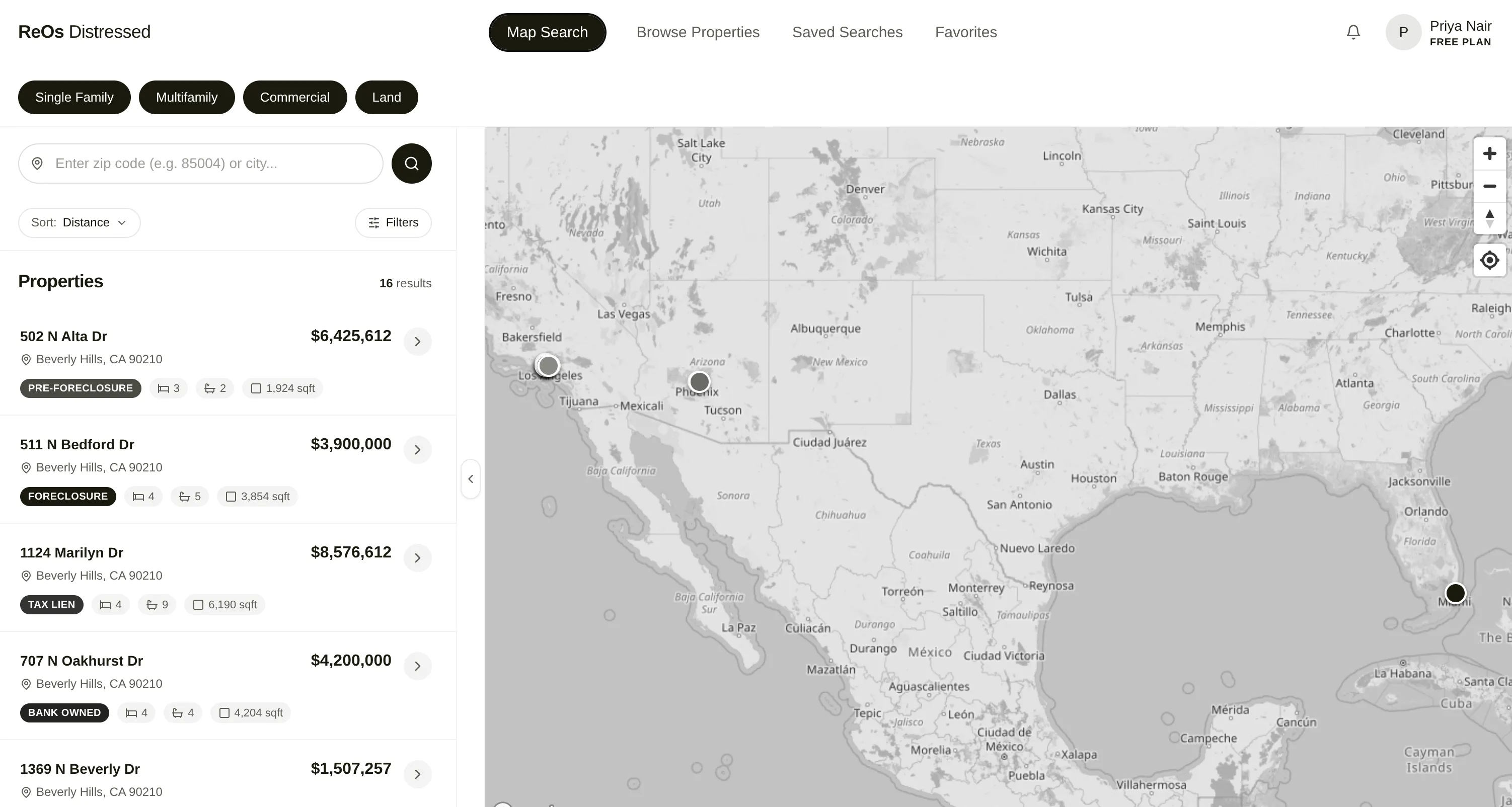Click the ReOs Distressed logo
Viewport: 1512px width, 807px height.
click(x=84, y=32)
